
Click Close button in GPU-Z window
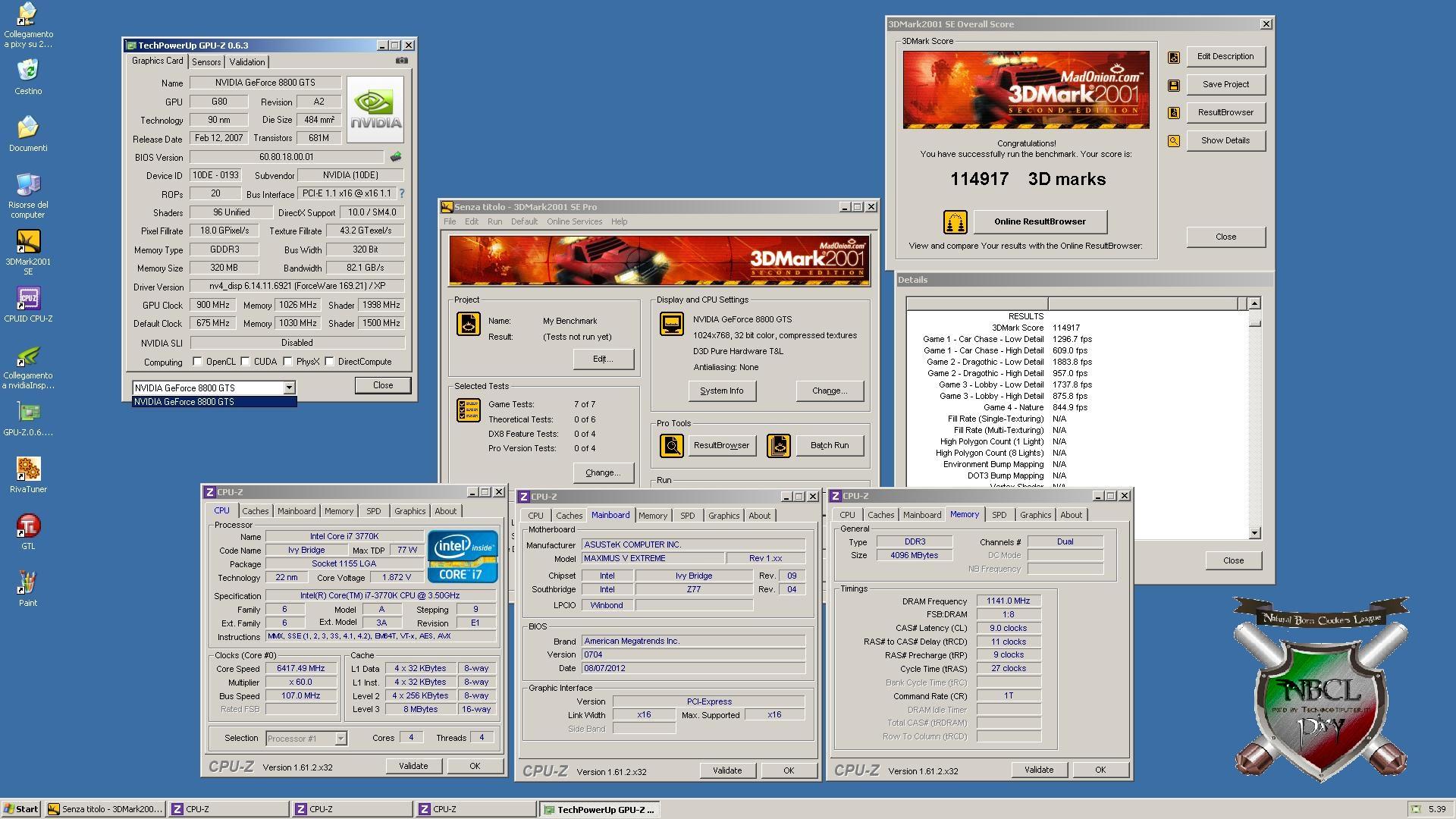pos(383,385)
